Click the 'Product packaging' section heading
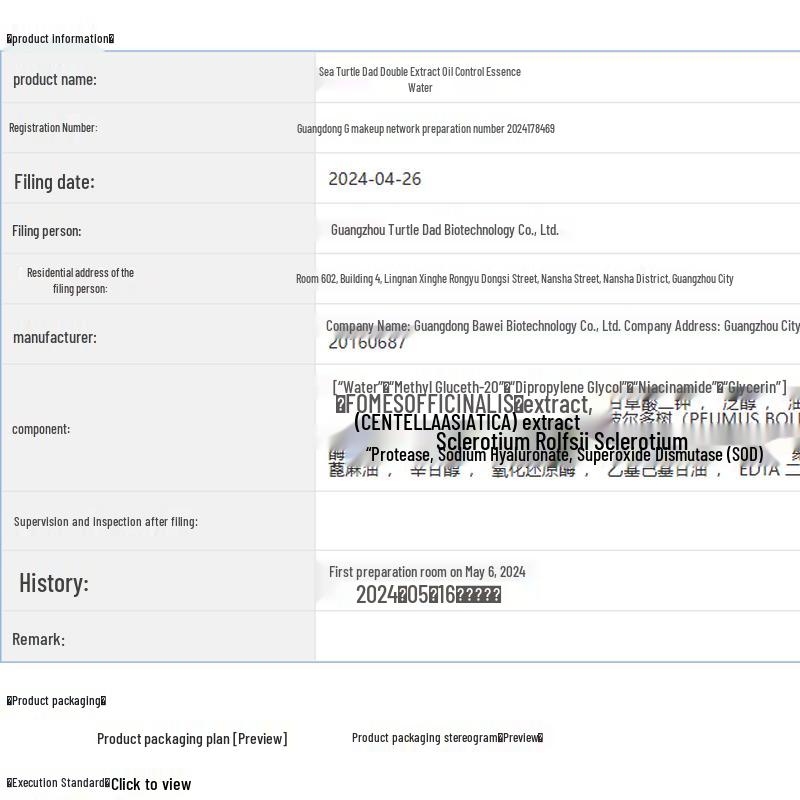This screenshot has height=800, width=800. (56, 701)
